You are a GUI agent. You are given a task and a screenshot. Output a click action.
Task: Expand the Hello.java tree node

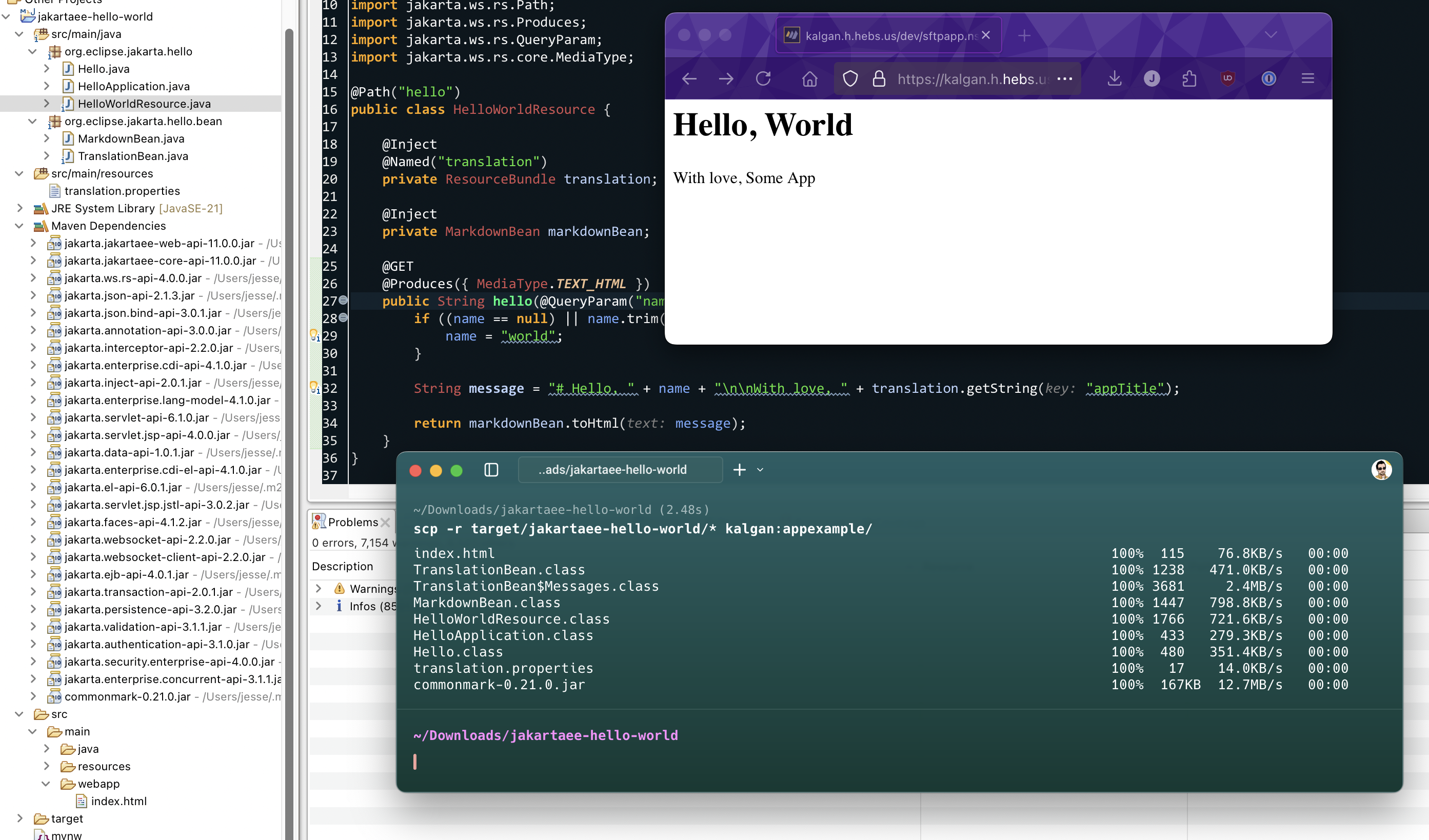(x=47, y=69)
